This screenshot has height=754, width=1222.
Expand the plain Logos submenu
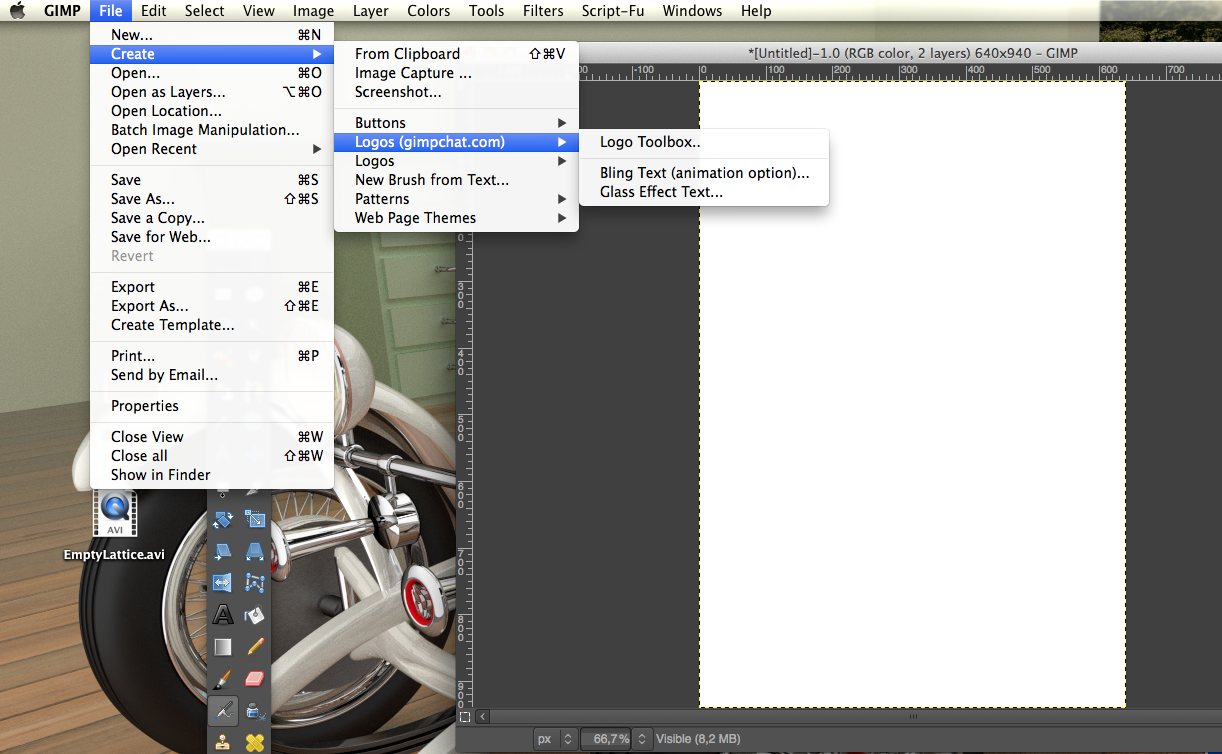pos(456,161)
